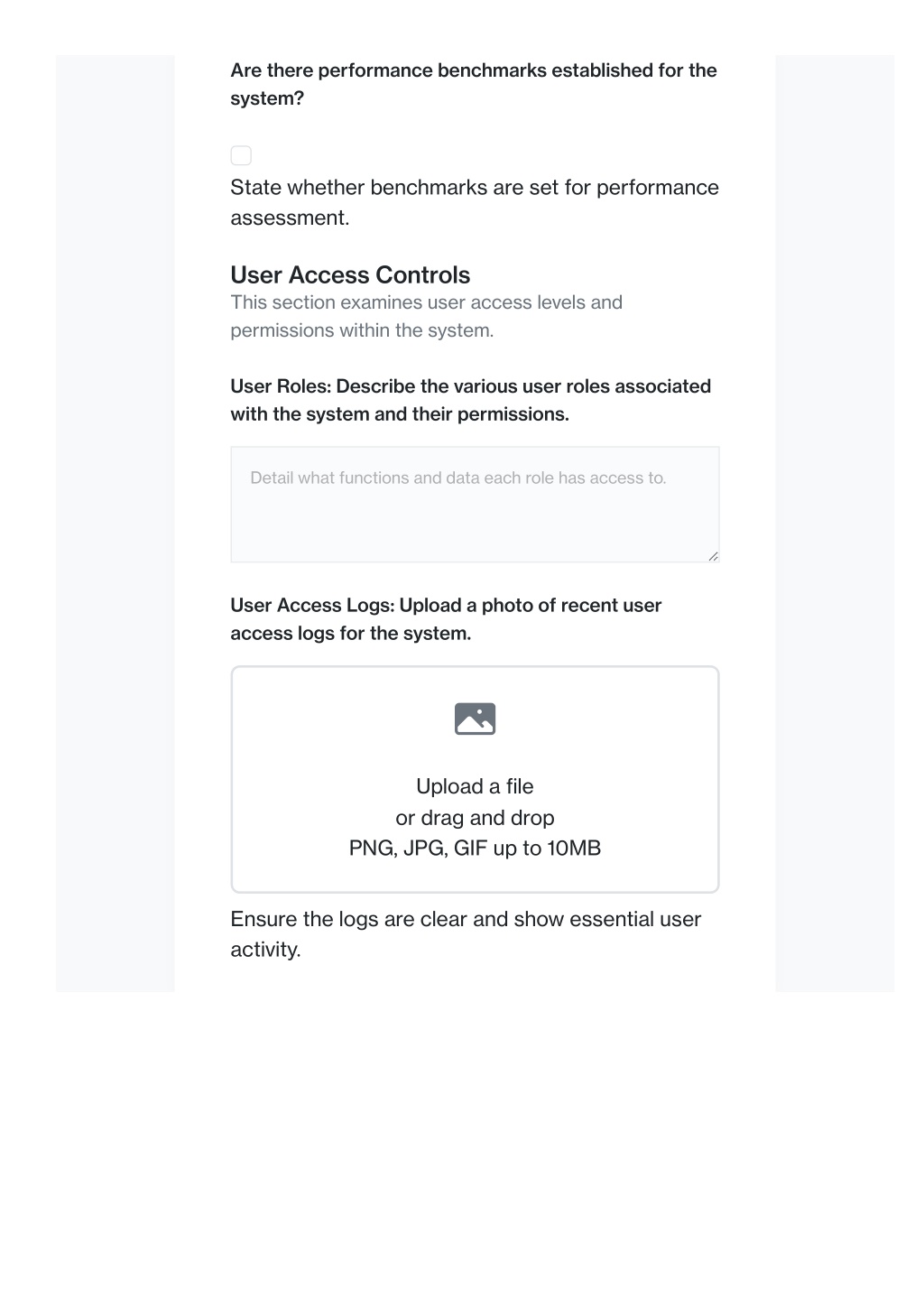The image size is (924, 1308).
Task: Click the 'State whether benchmarks are set' hint
Action: (475, 202)
